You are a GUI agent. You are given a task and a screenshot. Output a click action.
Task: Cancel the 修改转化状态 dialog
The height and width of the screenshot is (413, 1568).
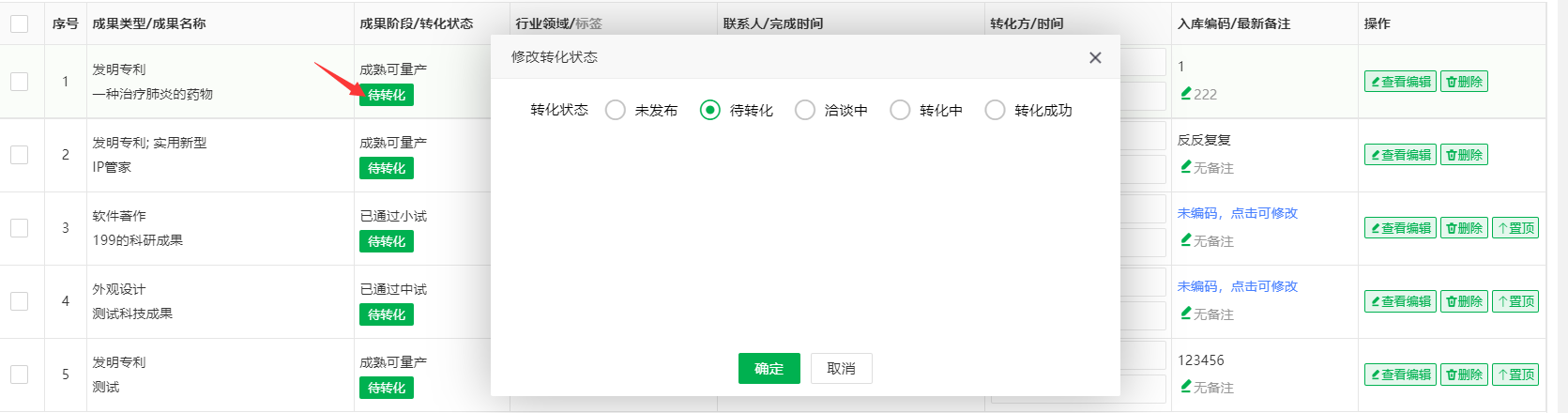point(841,368)
